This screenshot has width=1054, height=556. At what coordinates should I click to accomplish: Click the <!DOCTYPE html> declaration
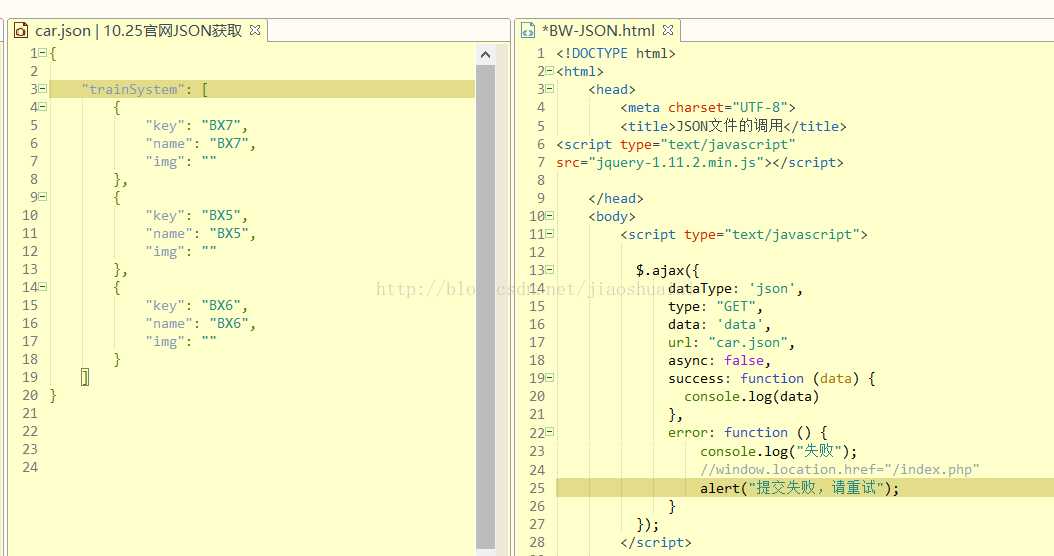coord(616,53)
